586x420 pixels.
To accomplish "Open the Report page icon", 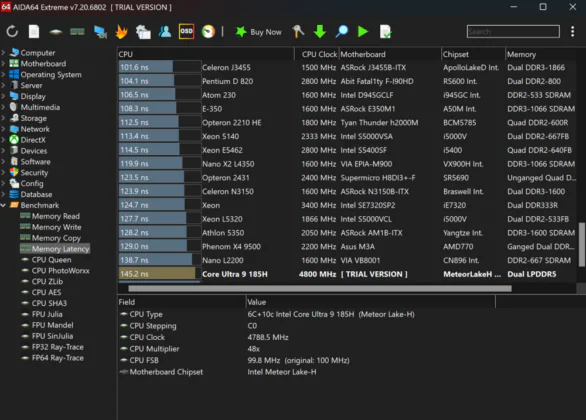I will (x=34, y=32).
